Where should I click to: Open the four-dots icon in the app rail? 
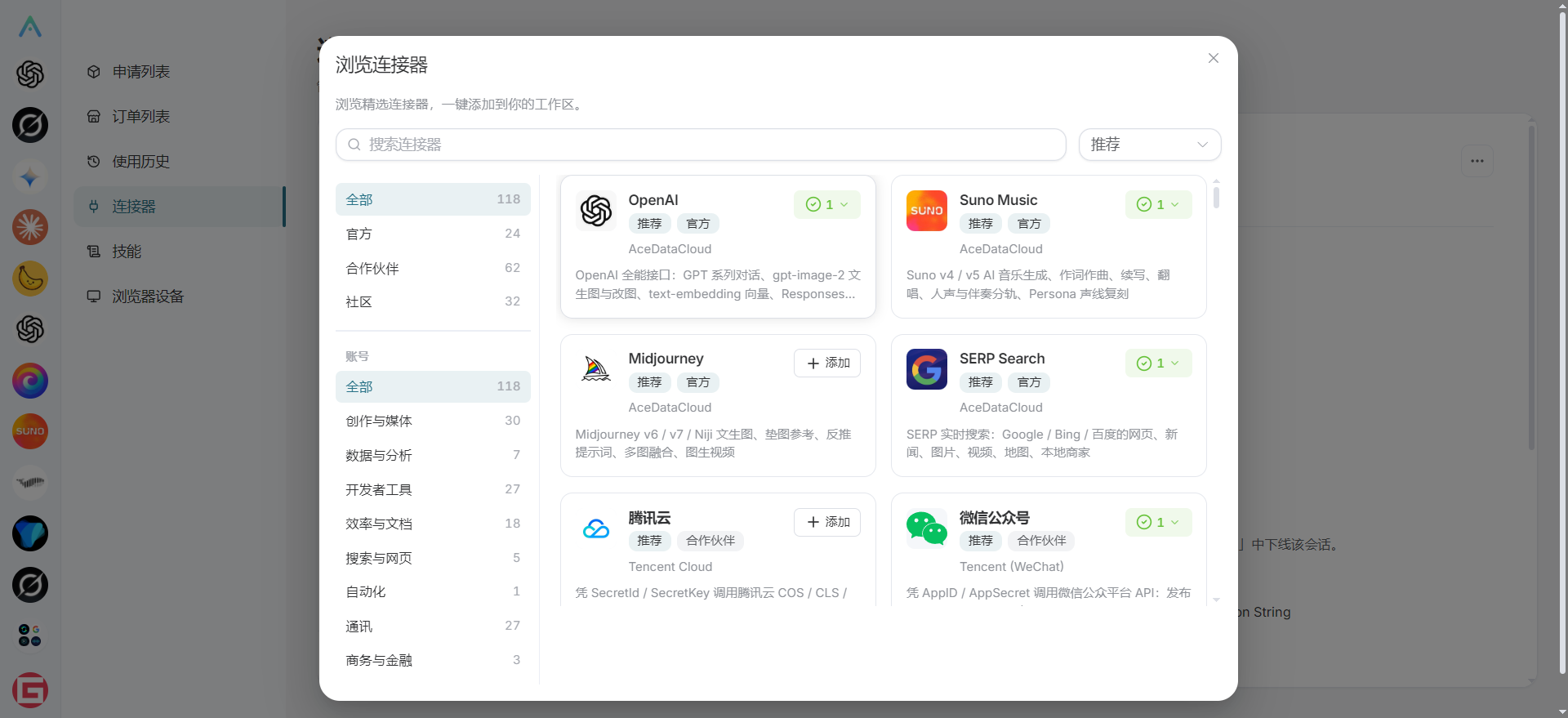point(30,635)
